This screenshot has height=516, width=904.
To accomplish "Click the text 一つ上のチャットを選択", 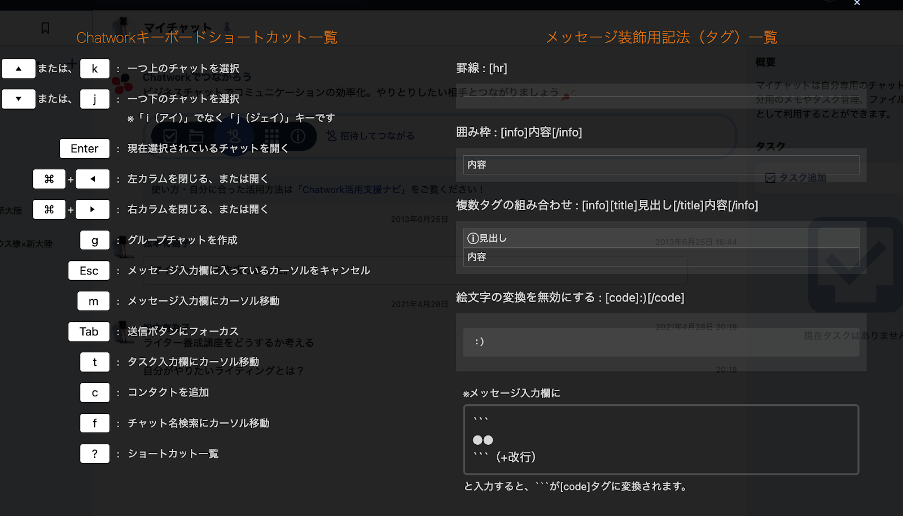I will 183,69.
